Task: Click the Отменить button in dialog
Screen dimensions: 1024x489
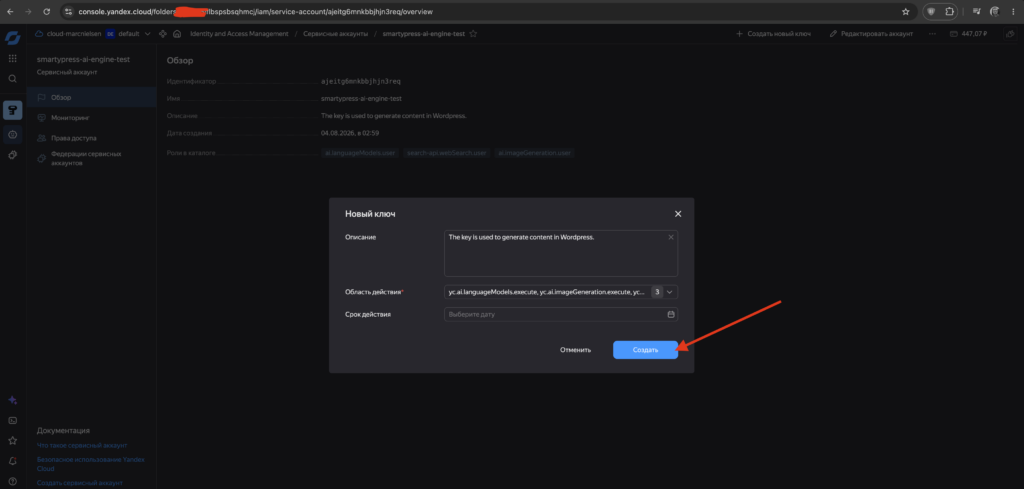Action: (575, 350)
